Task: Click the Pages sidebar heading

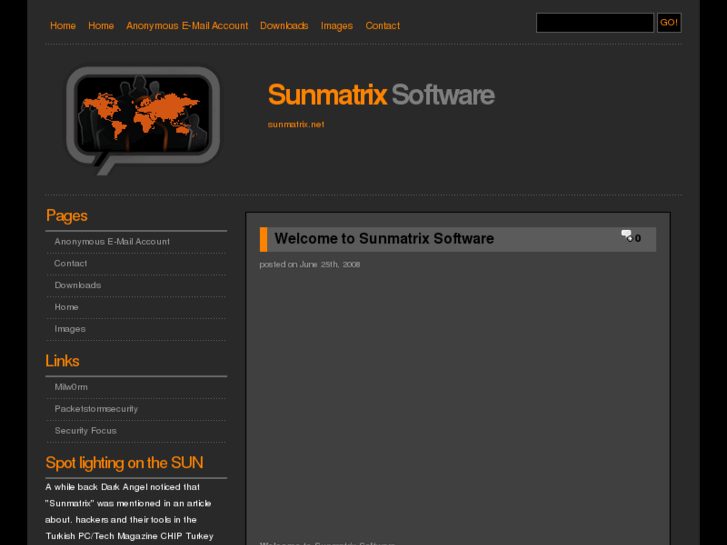Action: (x=66, y=216)
